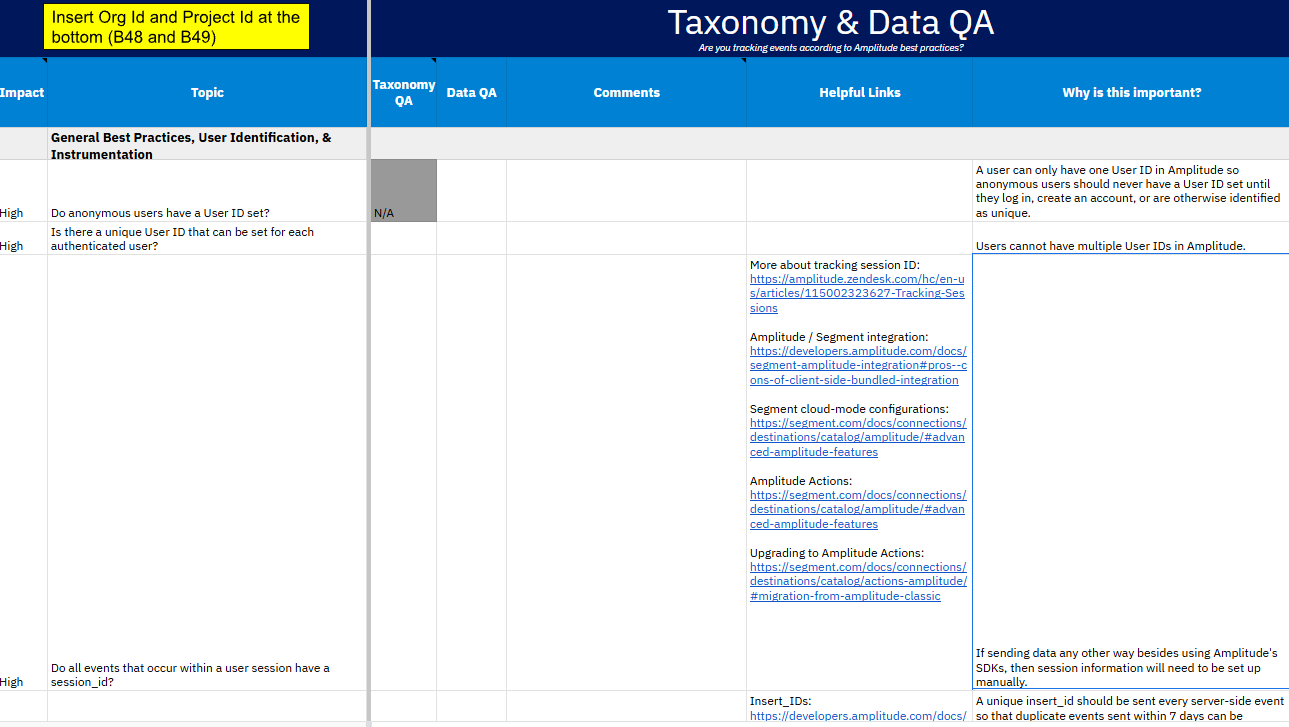The height and width of the screenshot is (727, 1289).
Task: Click the 'Insert_IDs:' label text
Action: [x=779, y=702]
